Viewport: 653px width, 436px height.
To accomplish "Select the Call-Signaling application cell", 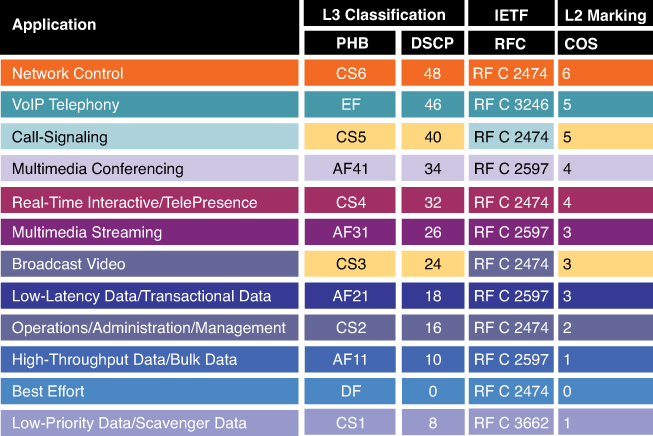I will click(60, 136).
